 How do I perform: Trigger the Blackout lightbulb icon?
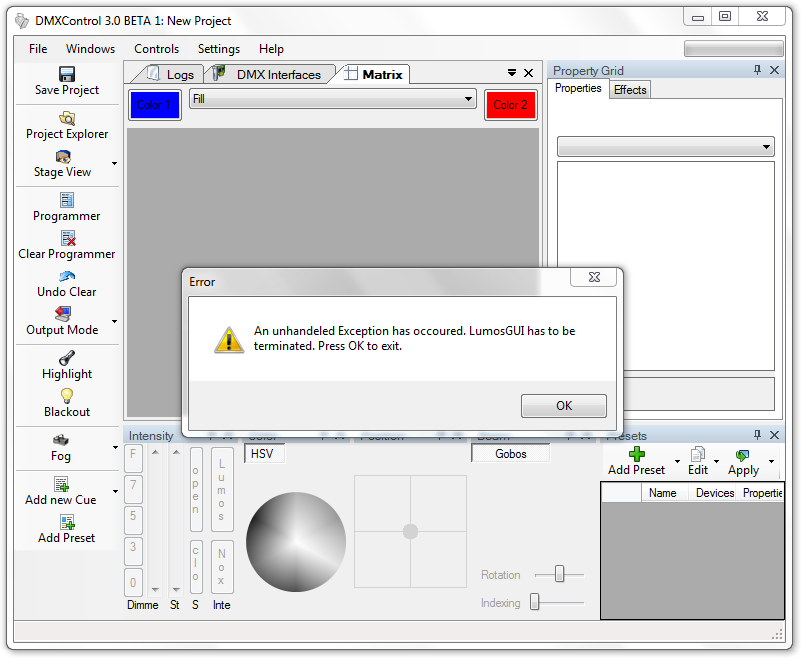tap(67, 396)
